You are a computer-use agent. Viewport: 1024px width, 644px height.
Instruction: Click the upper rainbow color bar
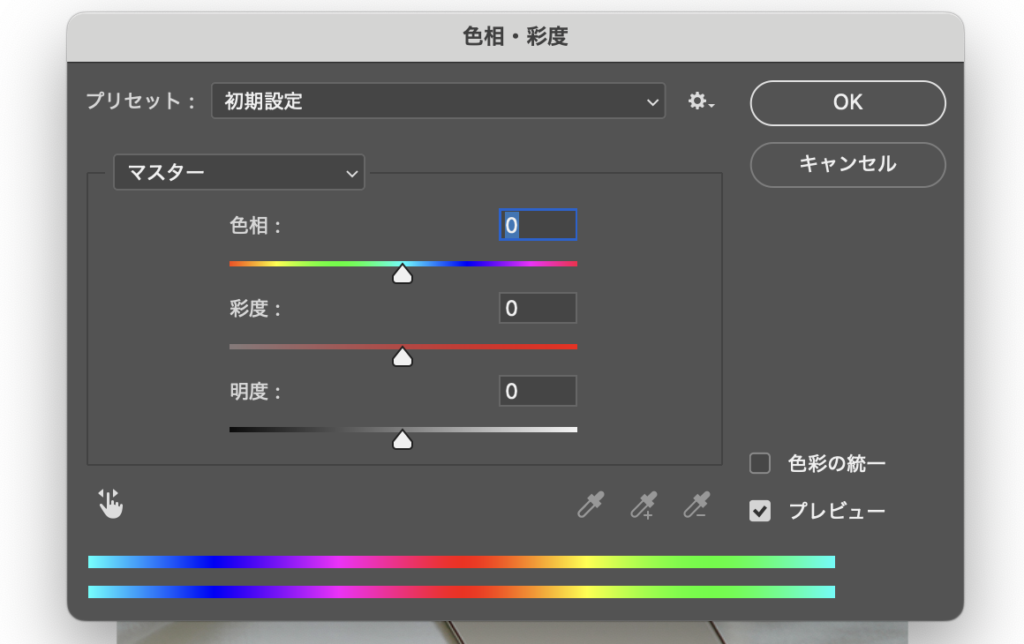coord(461,562)
